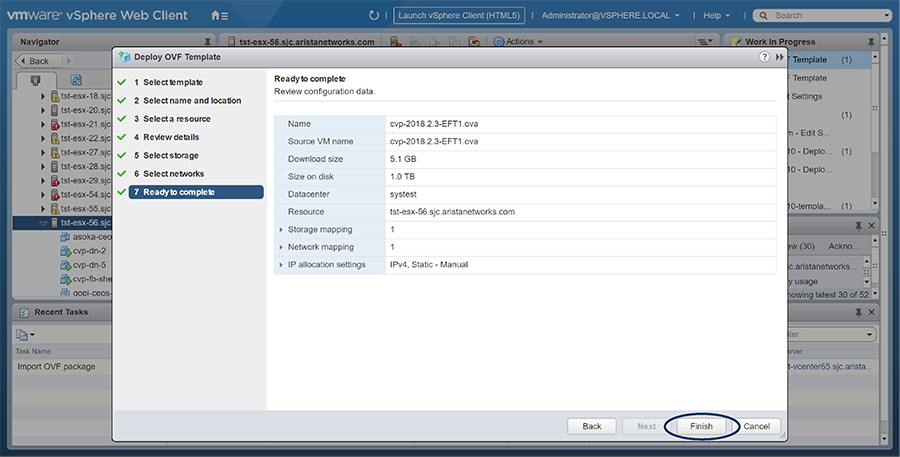The height and width of the screenshot is (457, 900).
Task: Click the Recent Tasks clipboard icon
Action: pyautogui.click(x=24, y=312)
